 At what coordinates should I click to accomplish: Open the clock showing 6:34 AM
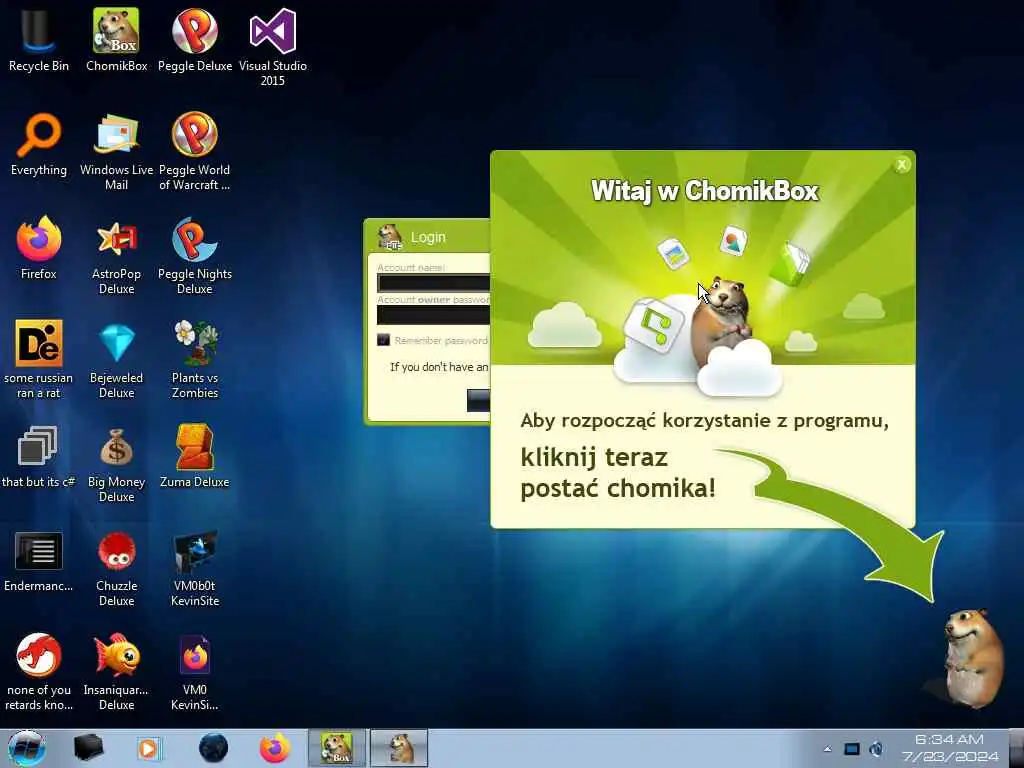pos(950,748)
